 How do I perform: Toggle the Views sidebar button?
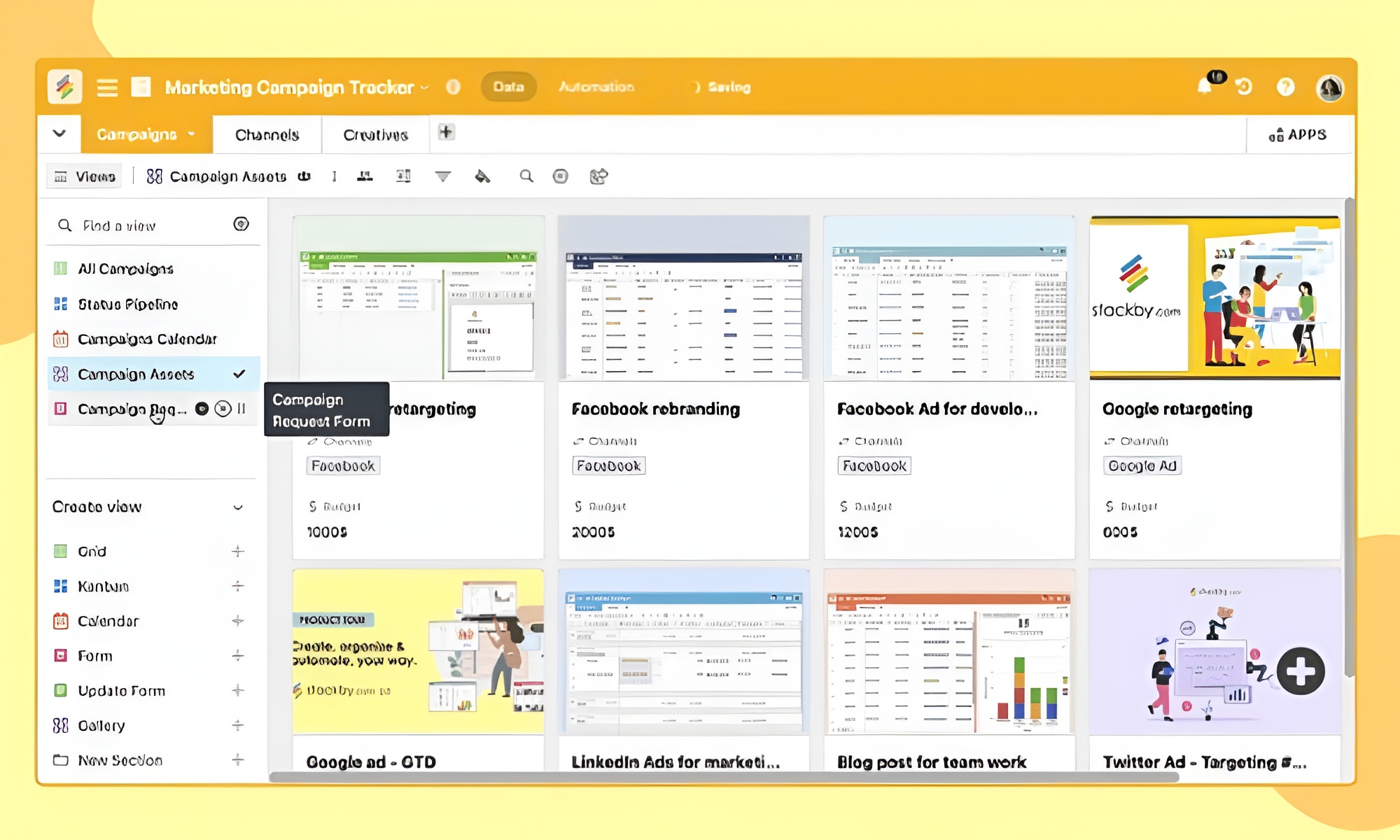[85, 176]
